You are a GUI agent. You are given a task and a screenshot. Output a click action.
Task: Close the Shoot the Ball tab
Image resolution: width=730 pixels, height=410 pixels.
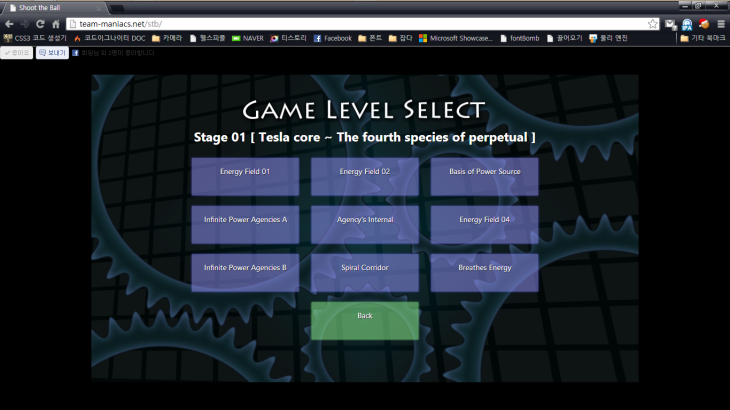click(99, 8)
